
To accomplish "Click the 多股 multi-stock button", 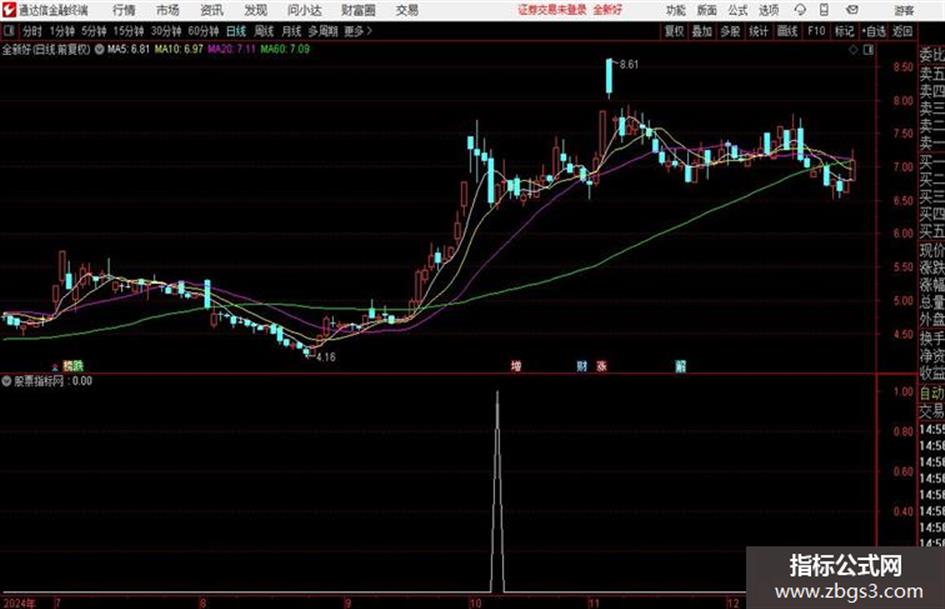I will click(x=730, y=31).
